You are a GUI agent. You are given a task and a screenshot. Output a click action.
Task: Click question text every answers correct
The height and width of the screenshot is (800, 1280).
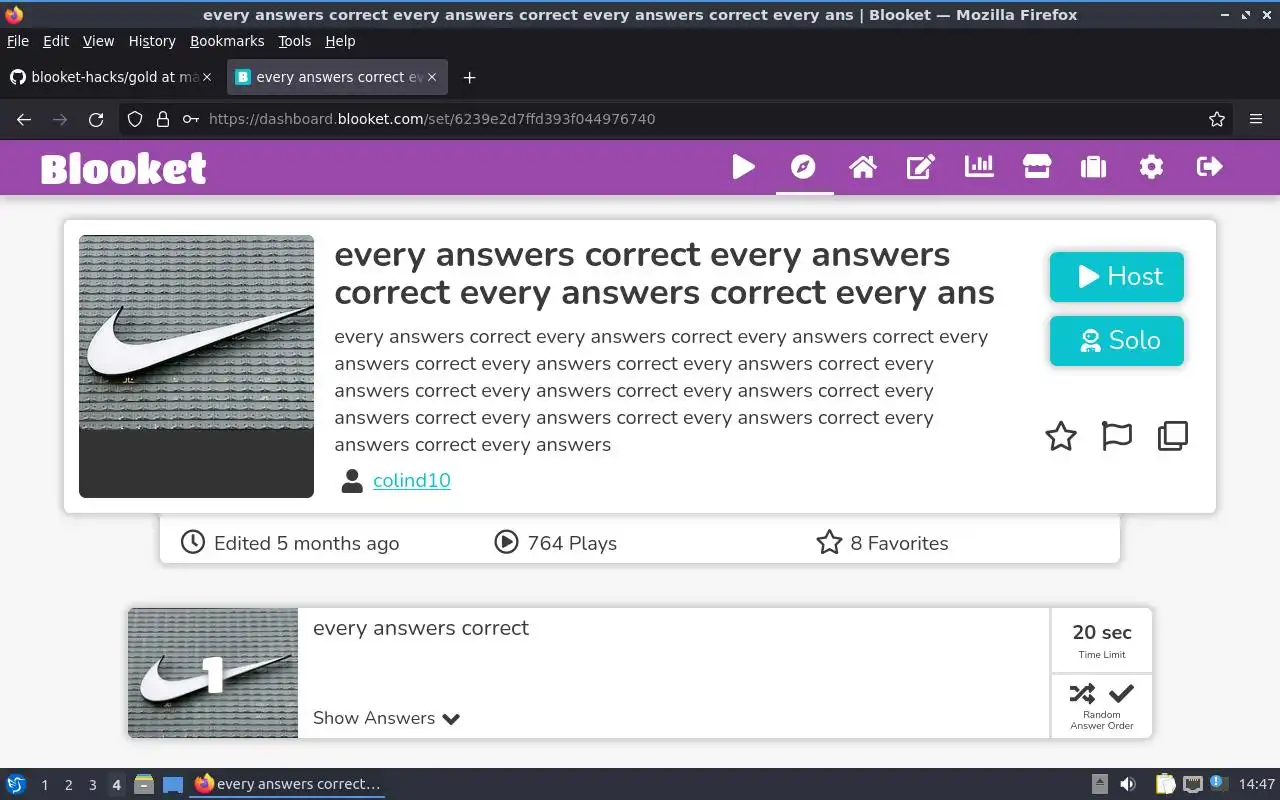pos(420,628)
